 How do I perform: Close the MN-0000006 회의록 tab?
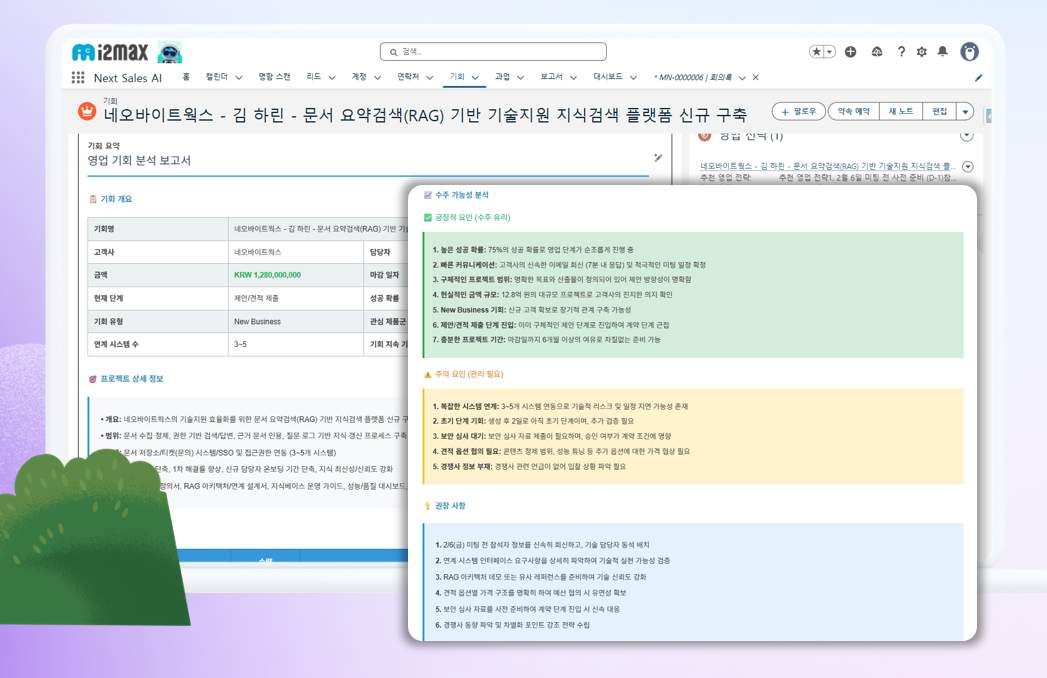click(x=756, y=77)
